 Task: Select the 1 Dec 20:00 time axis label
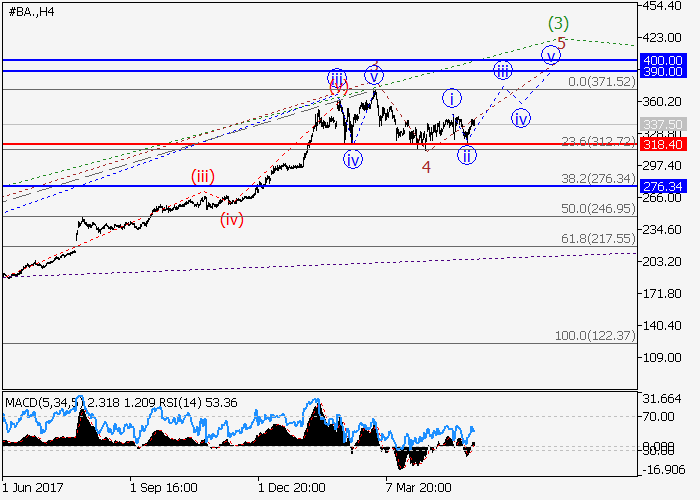292,489
